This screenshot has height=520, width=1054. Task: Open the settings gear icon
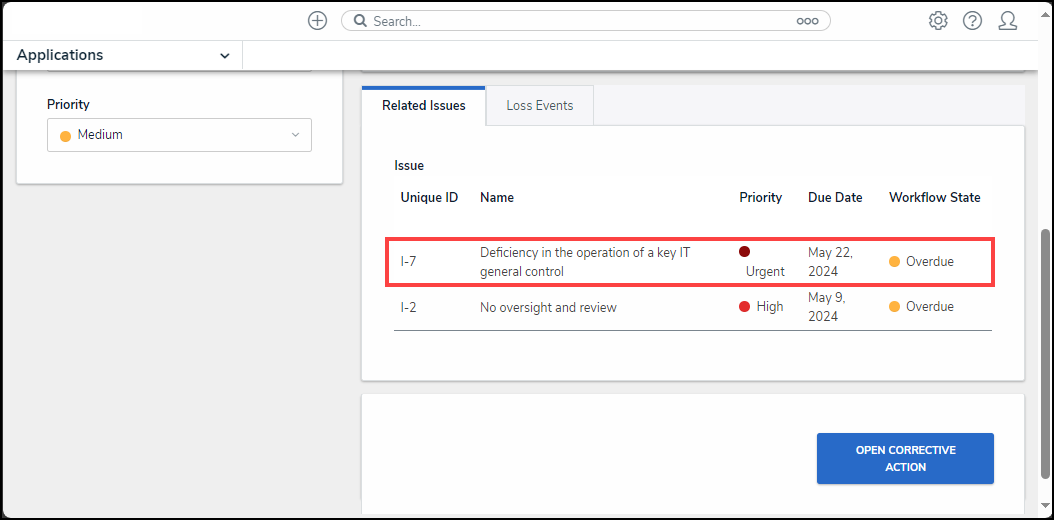point(938,21)
